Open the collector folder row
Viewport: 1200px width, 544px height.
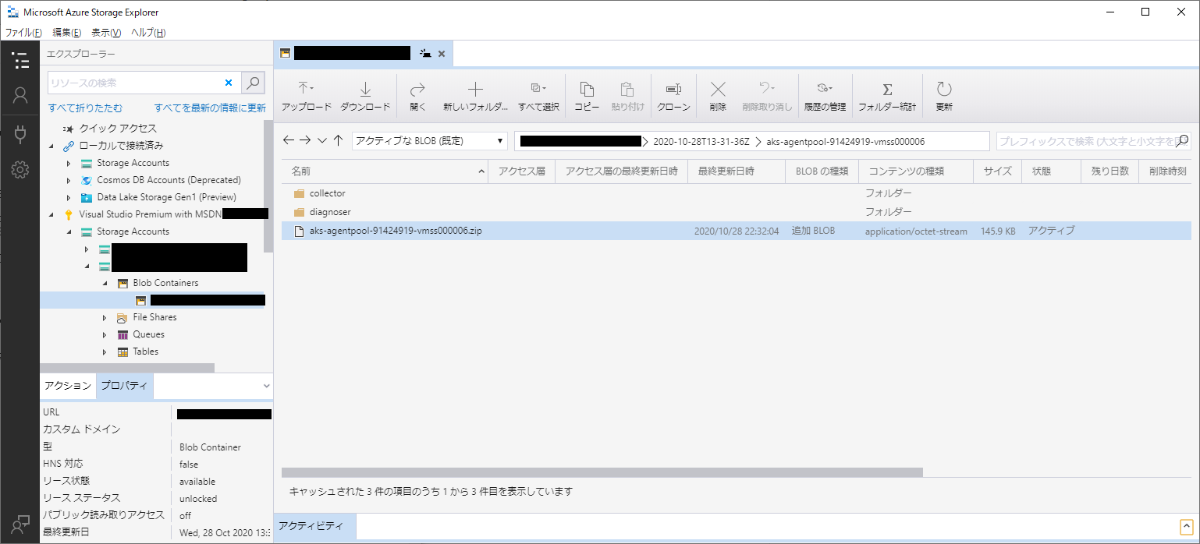tap(735, 192)
